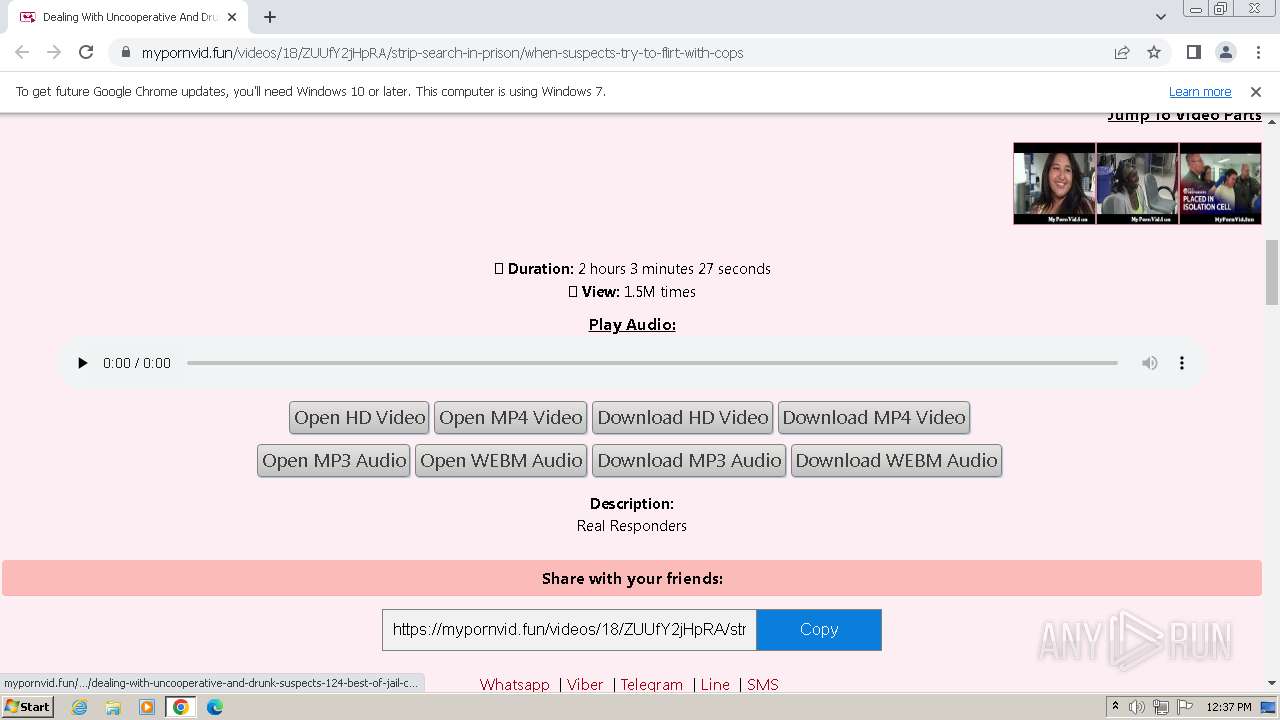This screenshot has height=720, width=1280.
Task: Click the Jump To Video Parts heading
Action: click(x=1184, y=116)
